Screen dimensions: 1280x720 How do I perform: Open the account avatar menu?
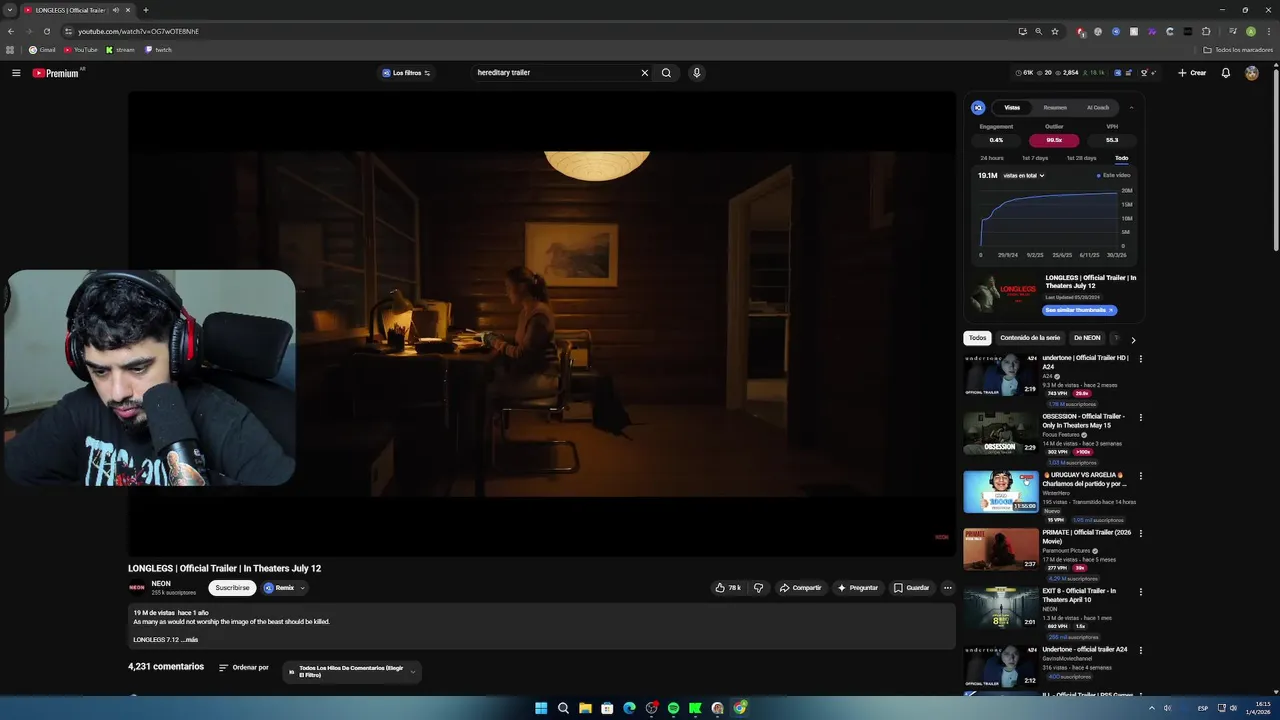1251,73
